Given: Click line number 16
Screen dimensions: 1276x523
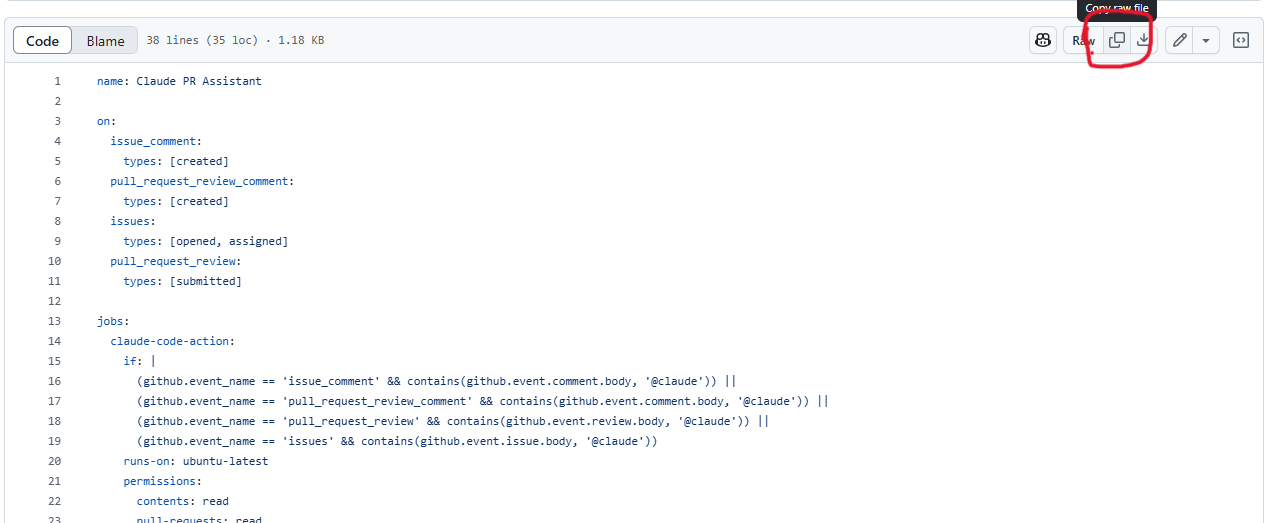Looking at the screenshot, I should coord(54,381).
